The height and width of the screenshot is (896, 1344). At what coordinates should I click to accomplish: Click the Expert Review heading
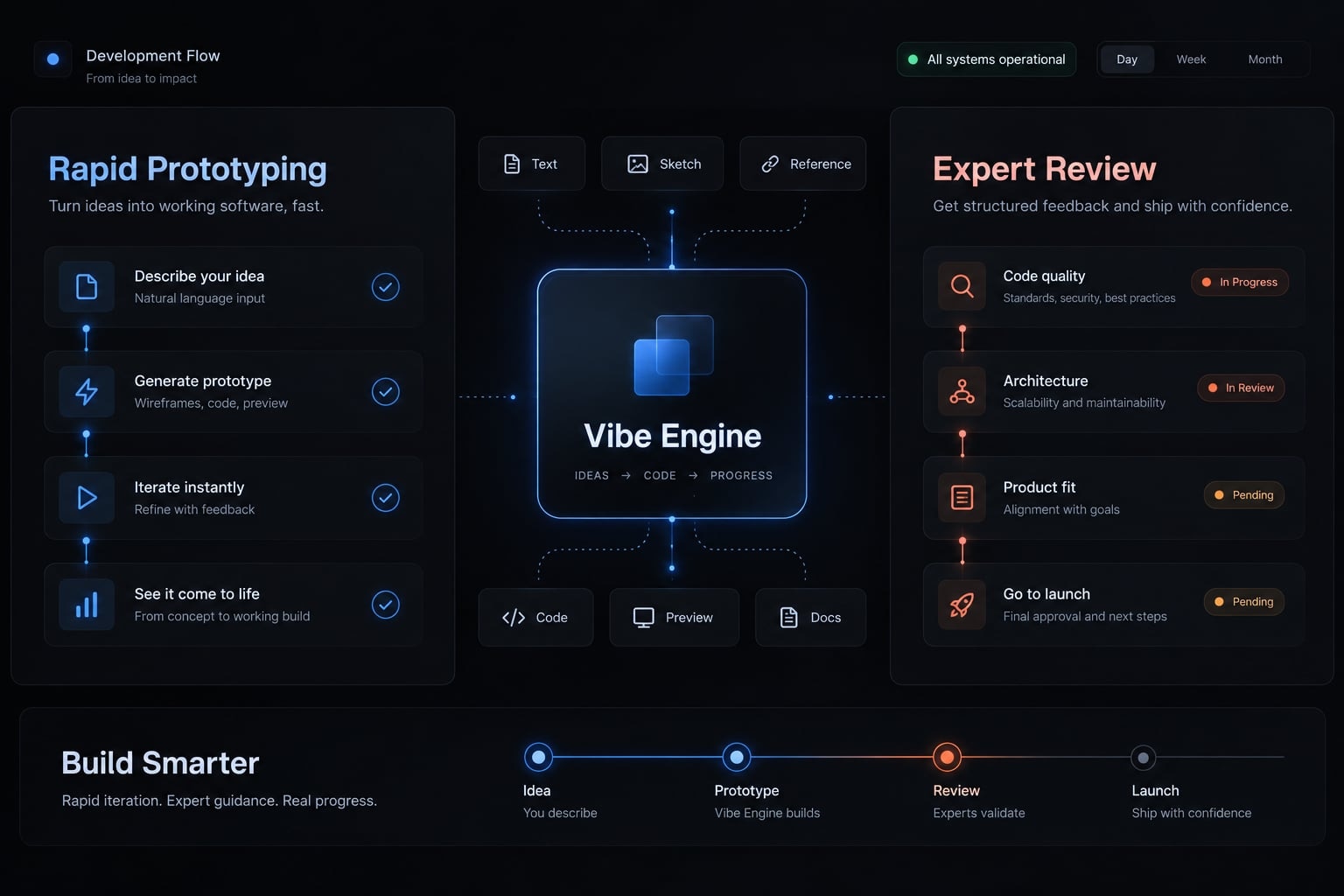tap(1045, 169)
